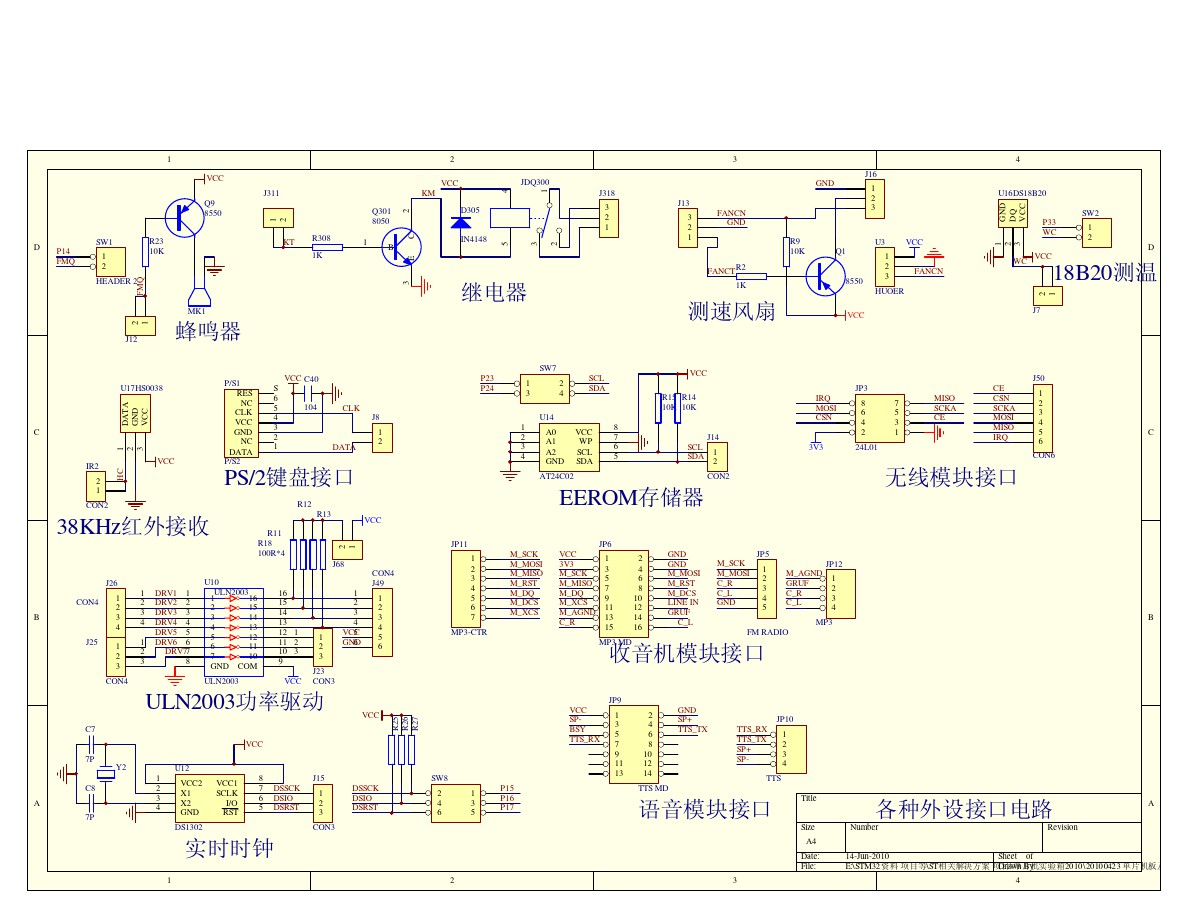Select the JP9 fourteen-pin header

633,744
